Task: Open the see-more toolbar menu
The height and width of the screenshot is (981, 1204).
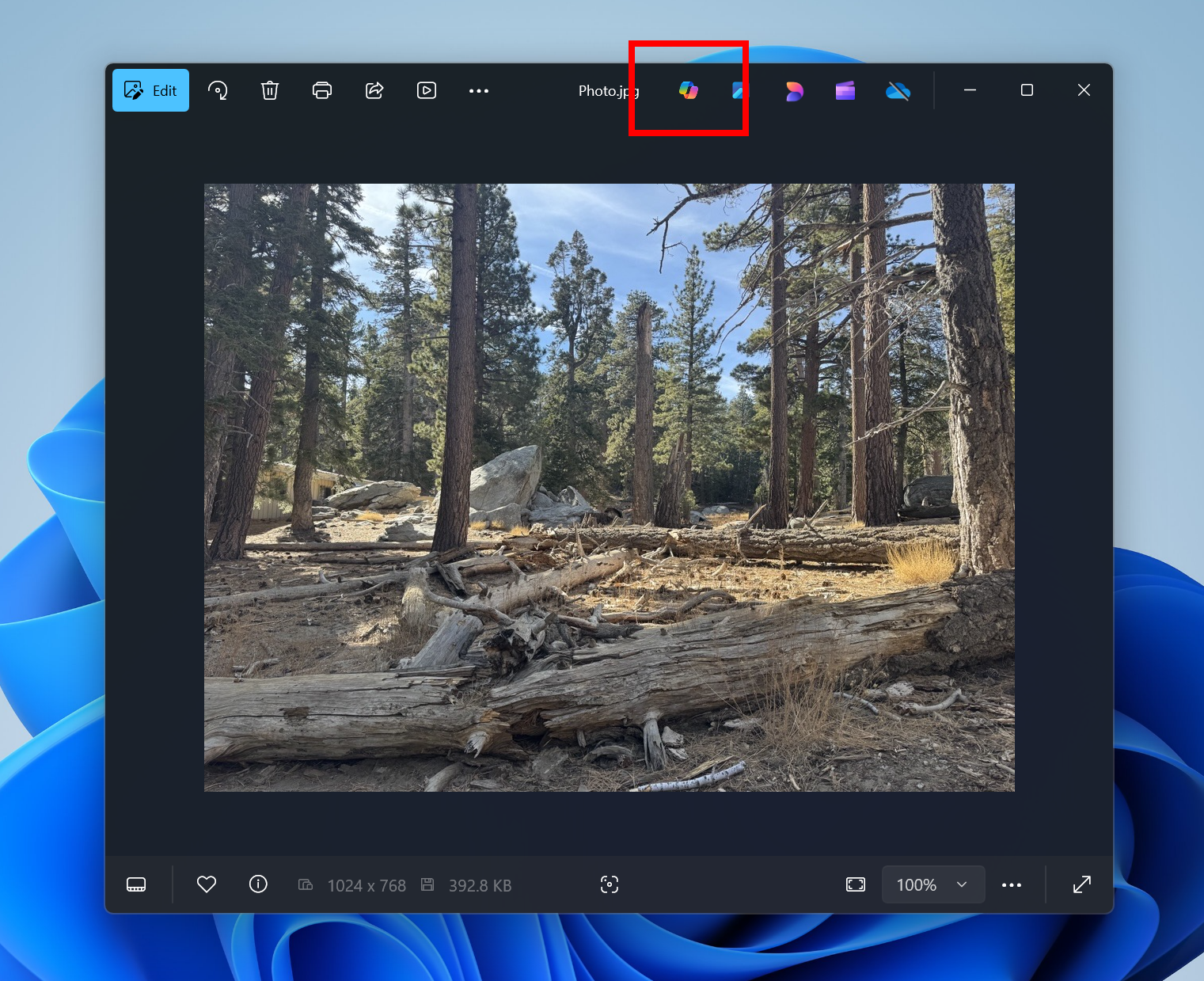Action: click(478, 89)
